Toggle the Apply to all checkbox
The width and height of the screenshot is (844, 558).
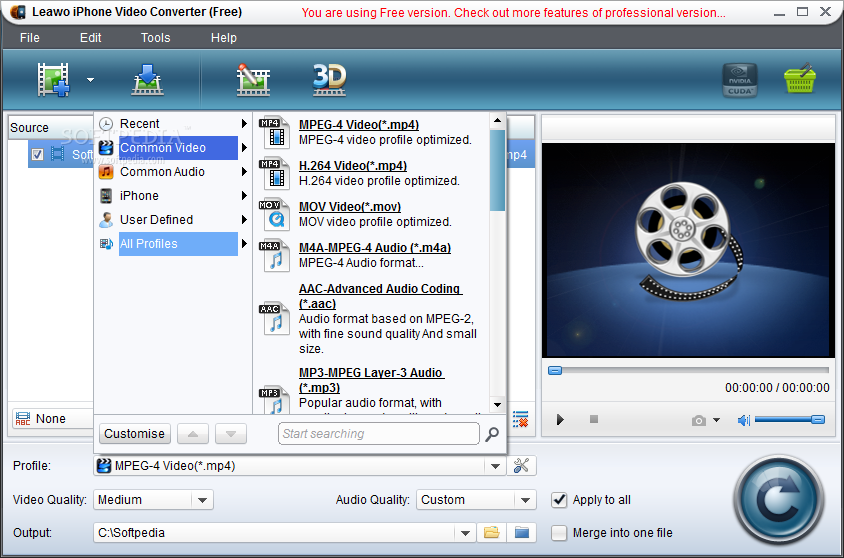[559, 500]
